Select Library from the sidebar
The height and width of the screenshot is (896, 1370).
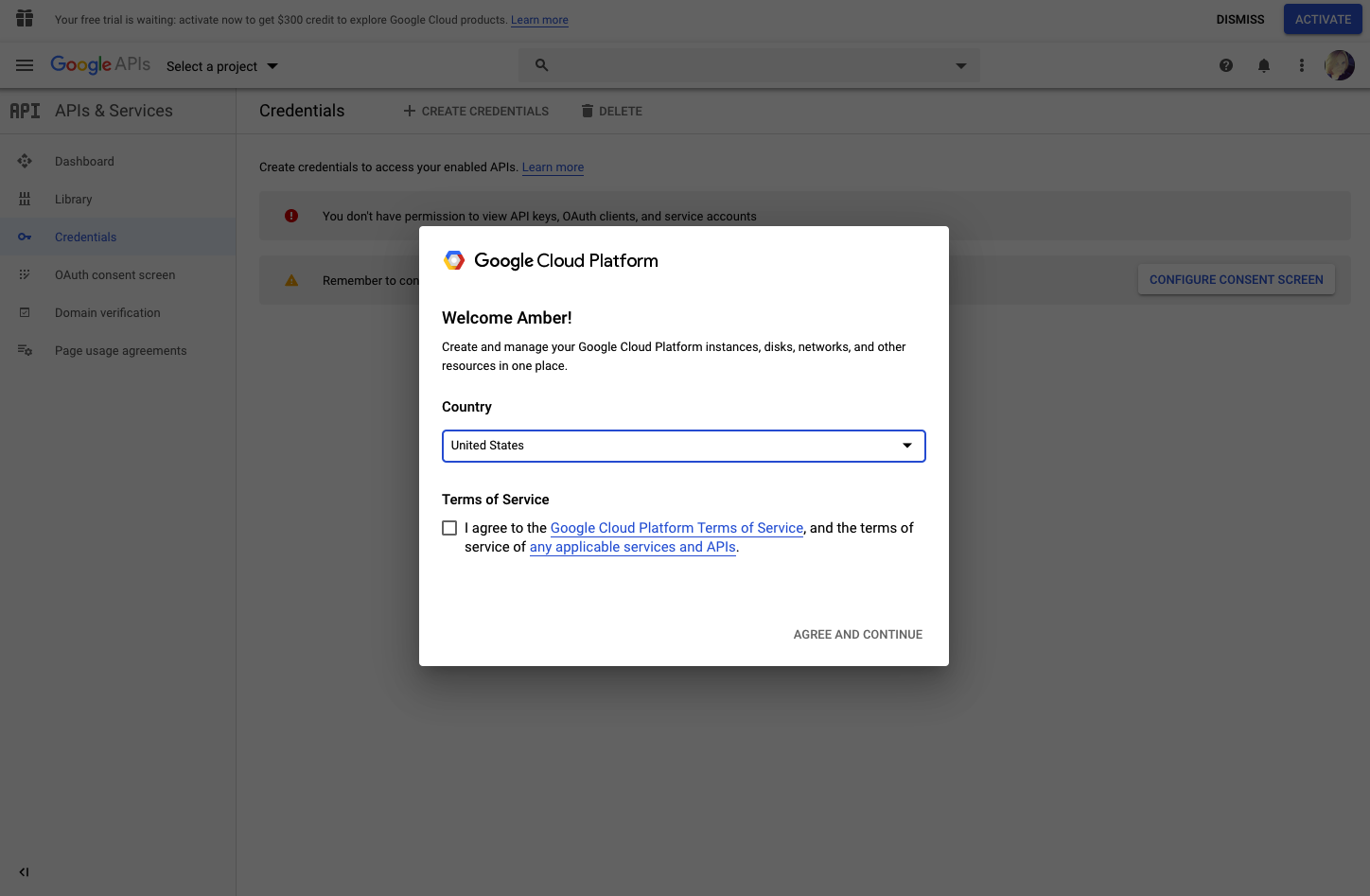coord(73,199)
